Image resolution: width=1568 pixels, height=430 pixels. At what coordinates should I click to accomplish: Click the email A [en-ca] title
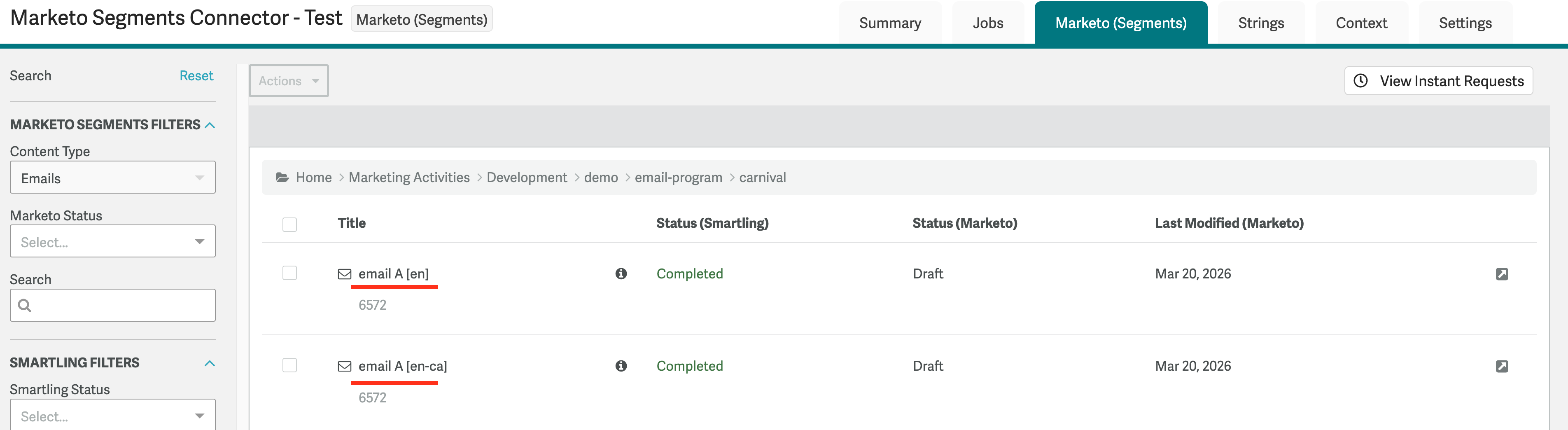pyautogui.click(x=402, y=366)
